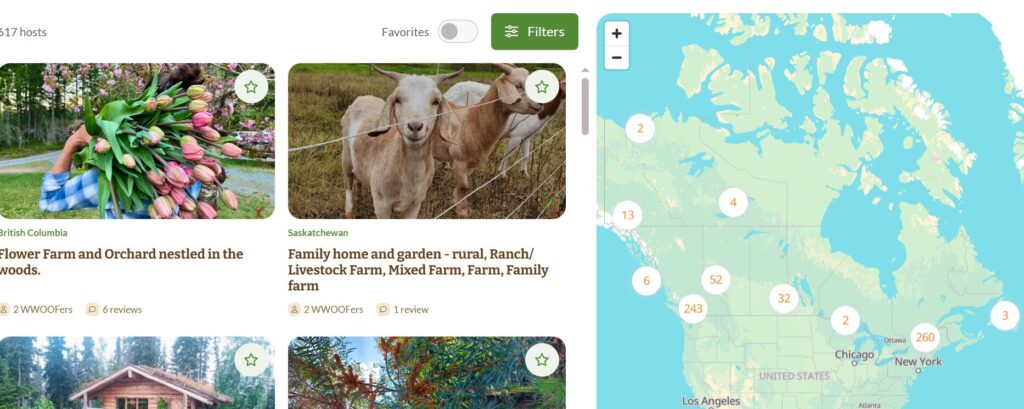The width and height of the screenshot is (1024, 409).
Task: Open the map cluster showing 243 hosts
Action: pyautogui.click(x=693, y=308)
